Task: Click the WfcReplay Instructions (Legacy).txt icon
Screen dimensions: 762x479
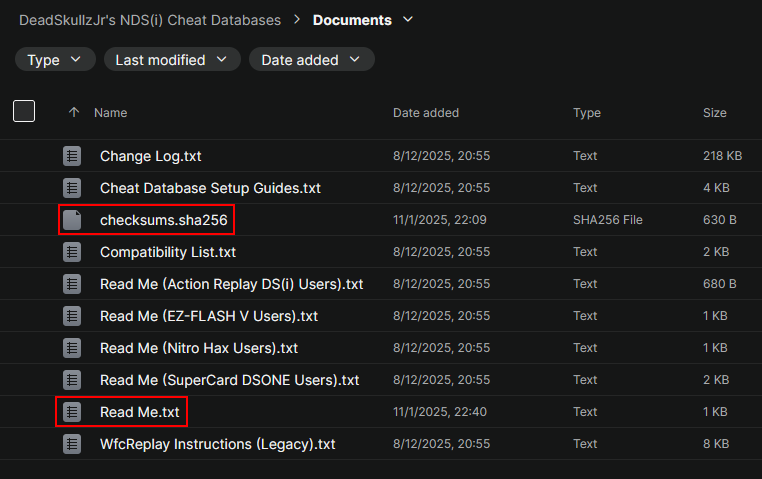Action: click(72, 444)
